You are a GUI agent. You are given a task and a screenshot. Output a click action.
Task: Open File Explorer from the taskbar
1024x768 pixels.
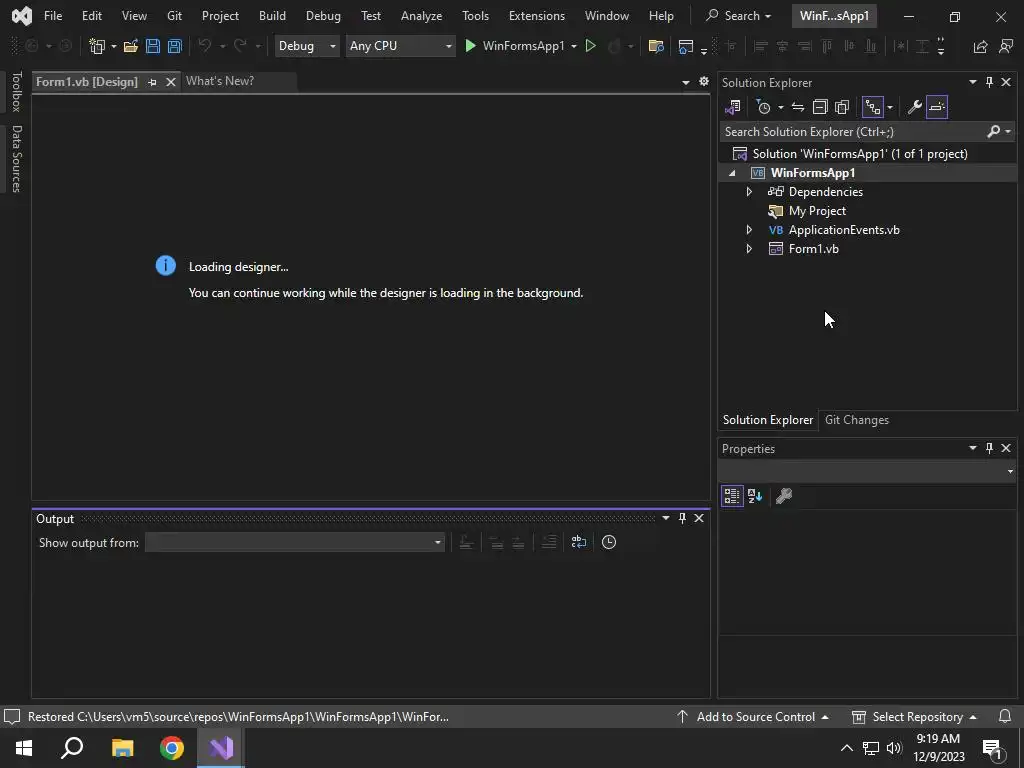[122, 748]
